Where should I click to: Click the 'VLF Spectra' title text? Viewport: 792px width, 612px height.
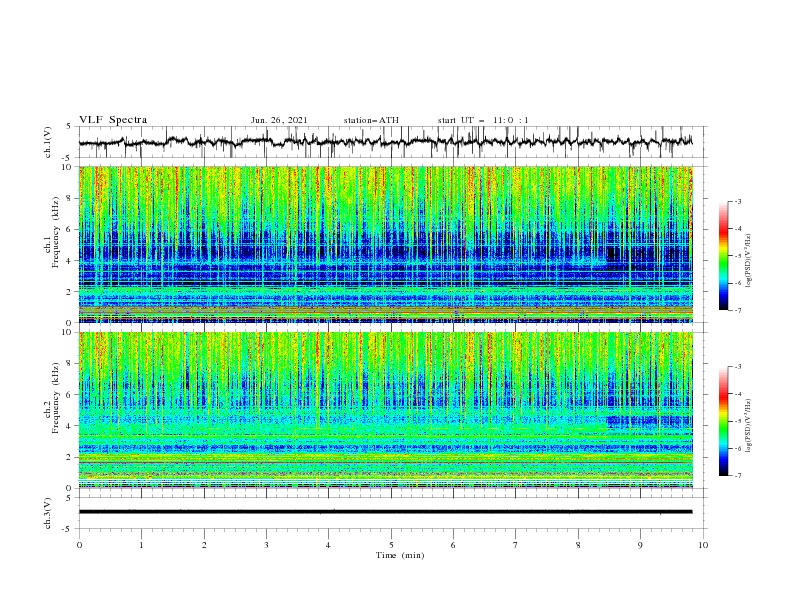(x=113, y=120)
